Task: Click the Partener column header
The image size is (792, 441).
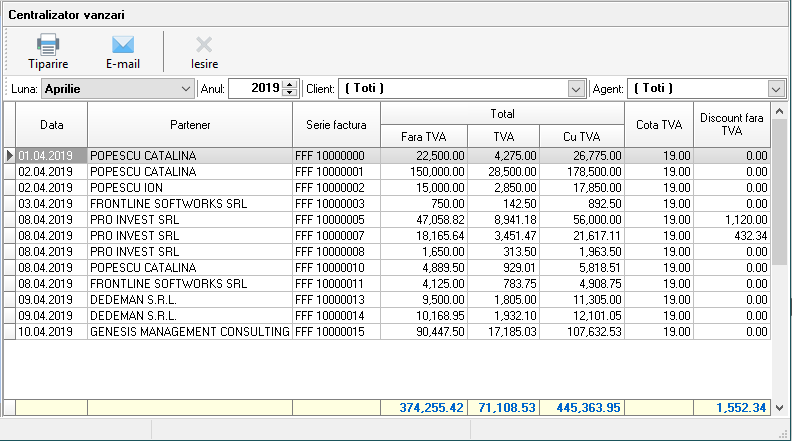Action: pos(189,125)
